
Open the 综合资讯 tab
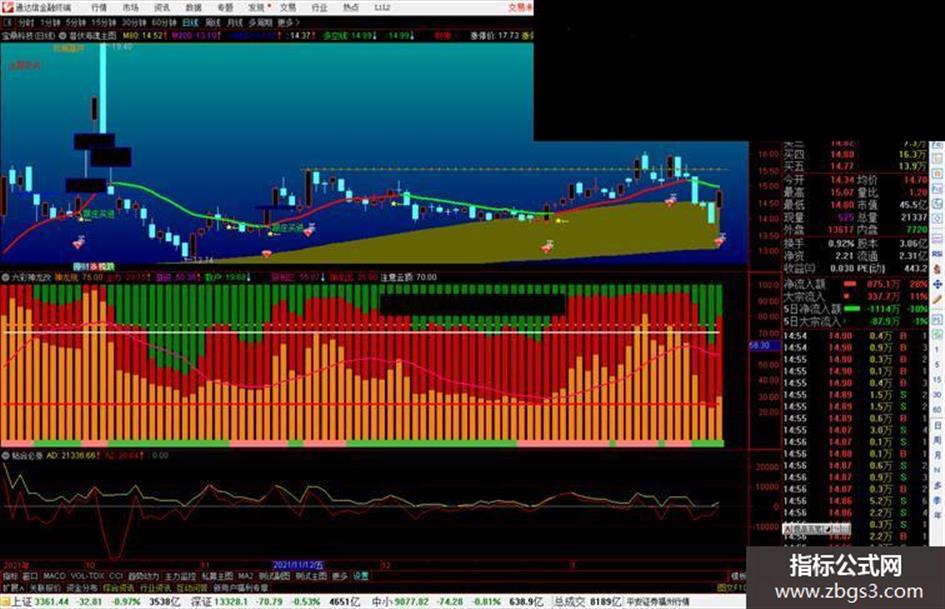119,587
